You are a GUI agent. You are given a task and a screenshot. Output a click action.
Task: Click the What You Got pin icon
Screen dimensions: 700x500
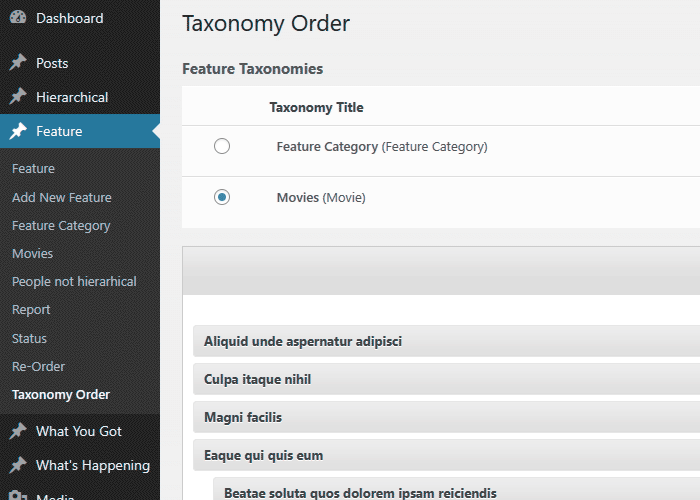click(x=18, y=431)
